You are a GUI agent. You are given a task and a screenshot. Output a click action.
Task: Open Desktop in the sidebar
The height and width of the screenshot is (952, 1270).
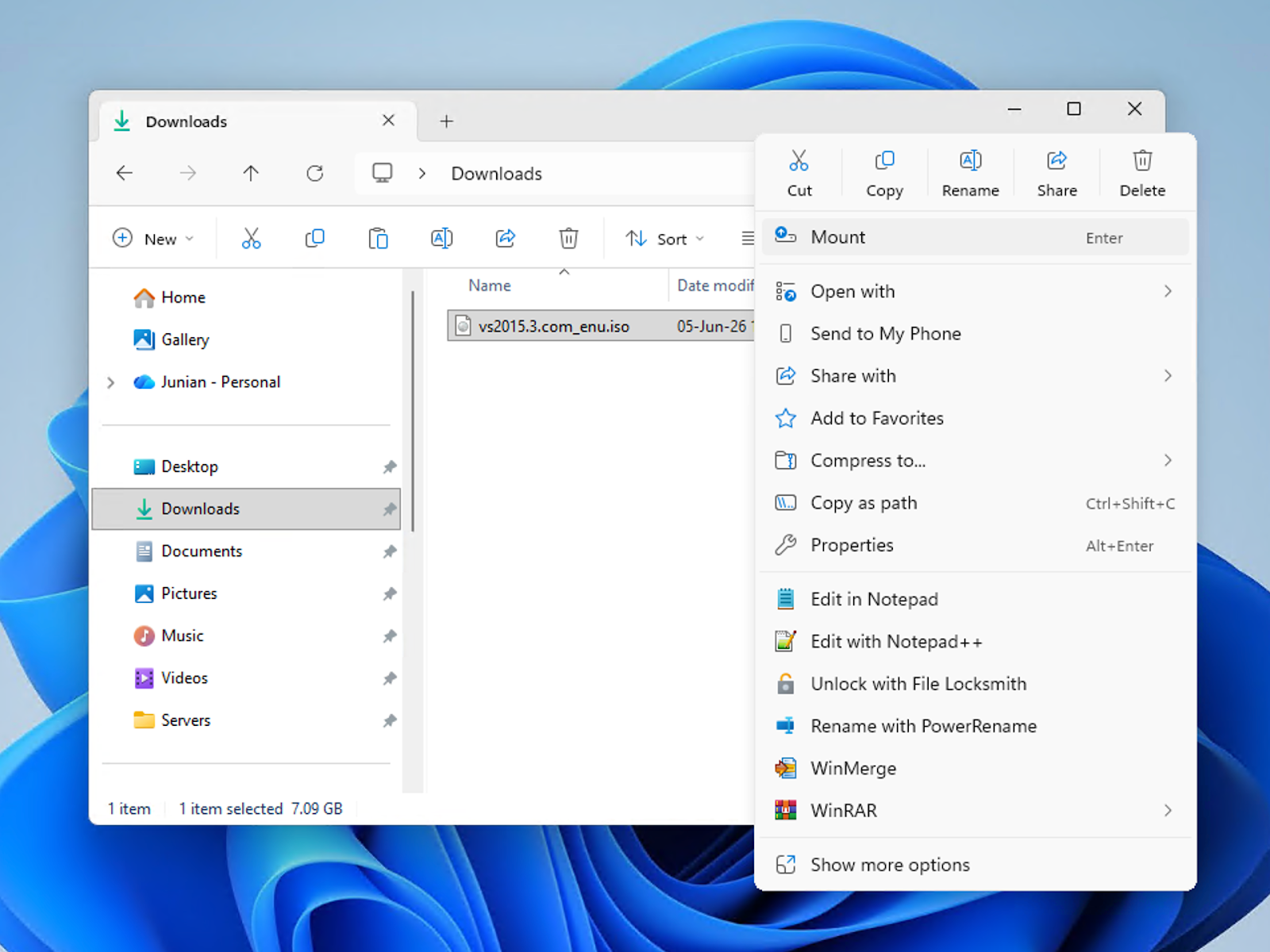[x=246, y=466]
